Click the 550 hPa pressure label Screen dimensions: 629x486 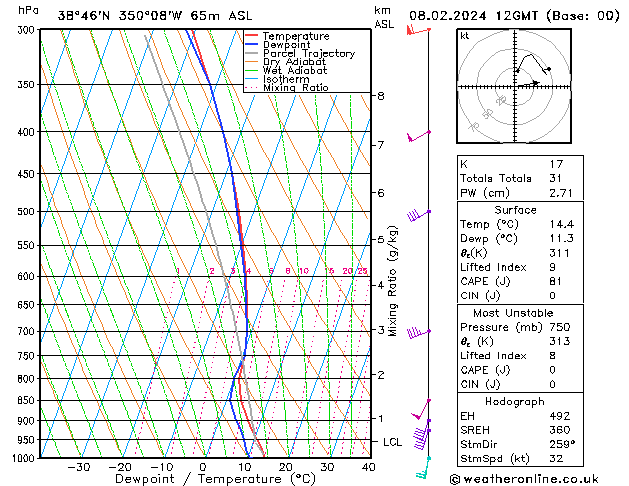tap(28, 245)
